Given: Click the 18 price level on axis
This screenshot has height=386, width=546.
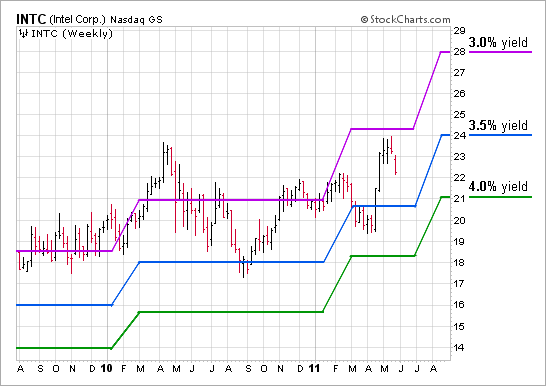Looking at the screenshot, I should click(459, 262).
